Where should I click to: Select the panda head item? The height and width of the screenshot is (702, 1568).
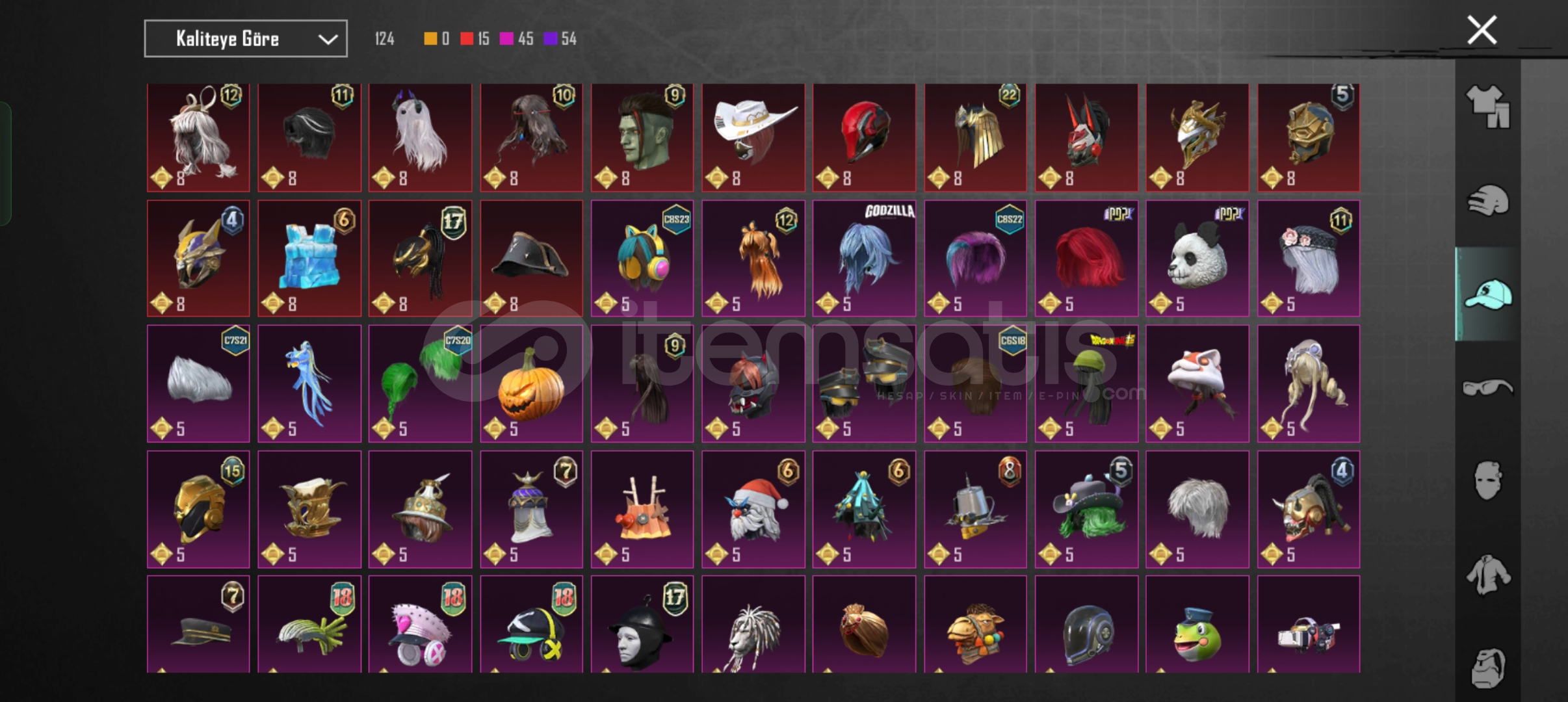(x=1197, y=258)
